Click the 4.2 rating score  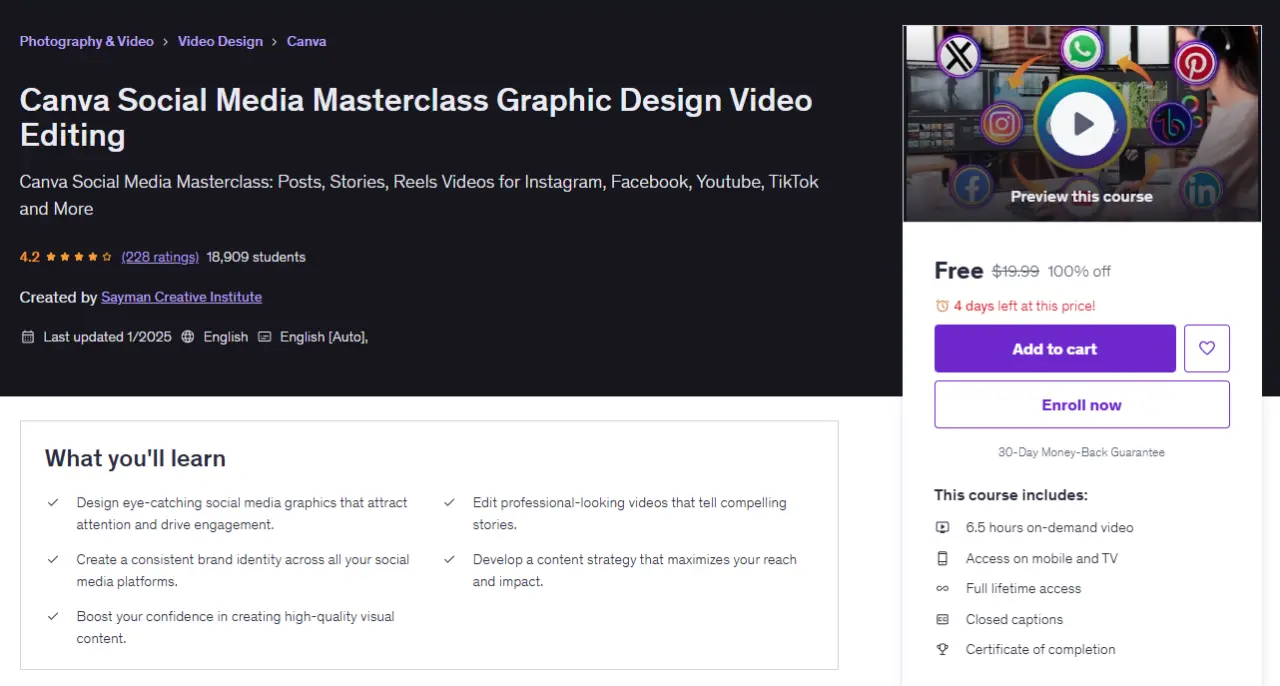[x=30, y=257]
